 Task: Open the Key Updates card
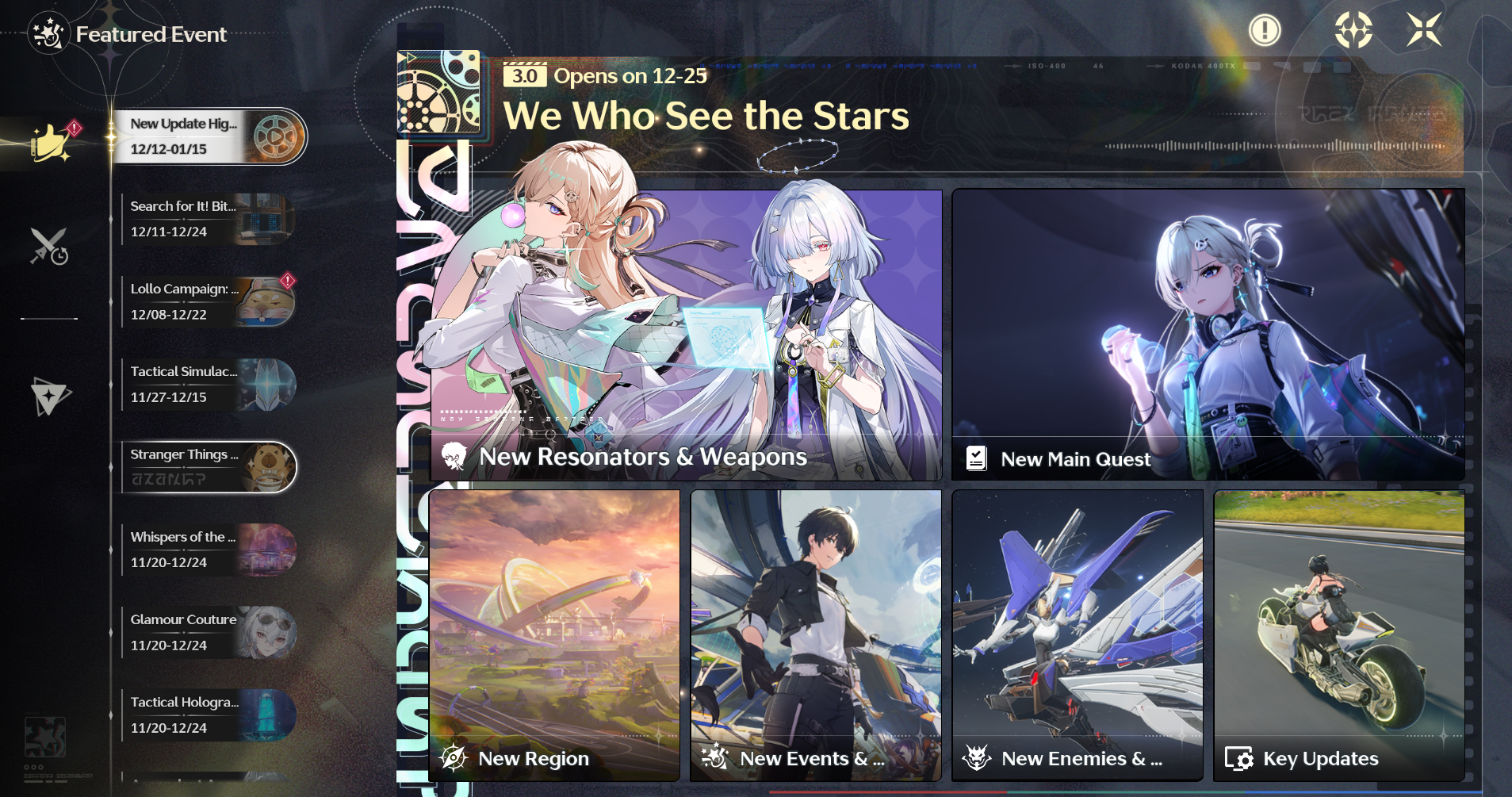[x=1339, y=635]
